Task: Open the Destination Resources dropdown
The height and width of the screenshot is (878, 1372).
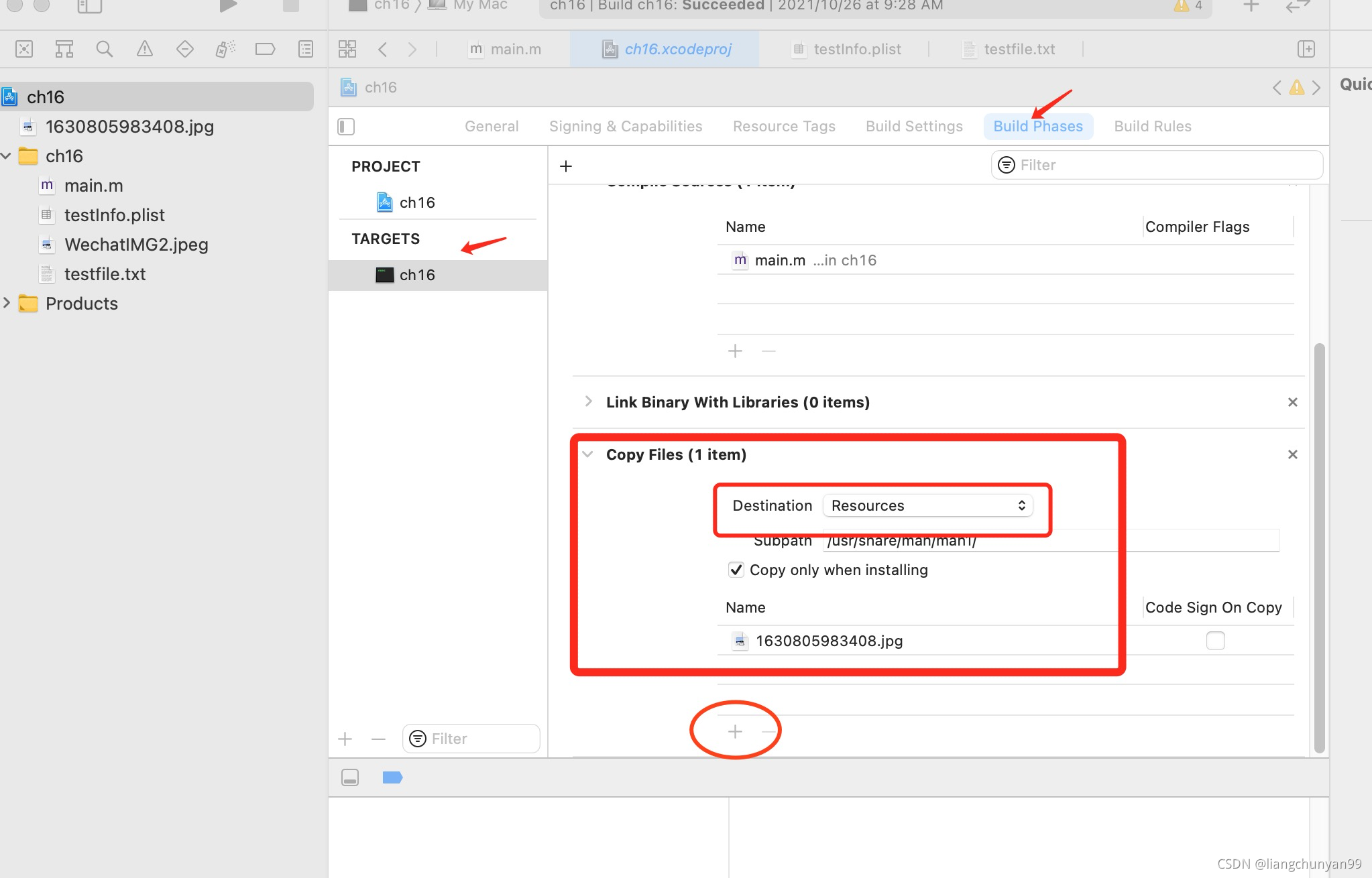Action: (x=927, y=505)
